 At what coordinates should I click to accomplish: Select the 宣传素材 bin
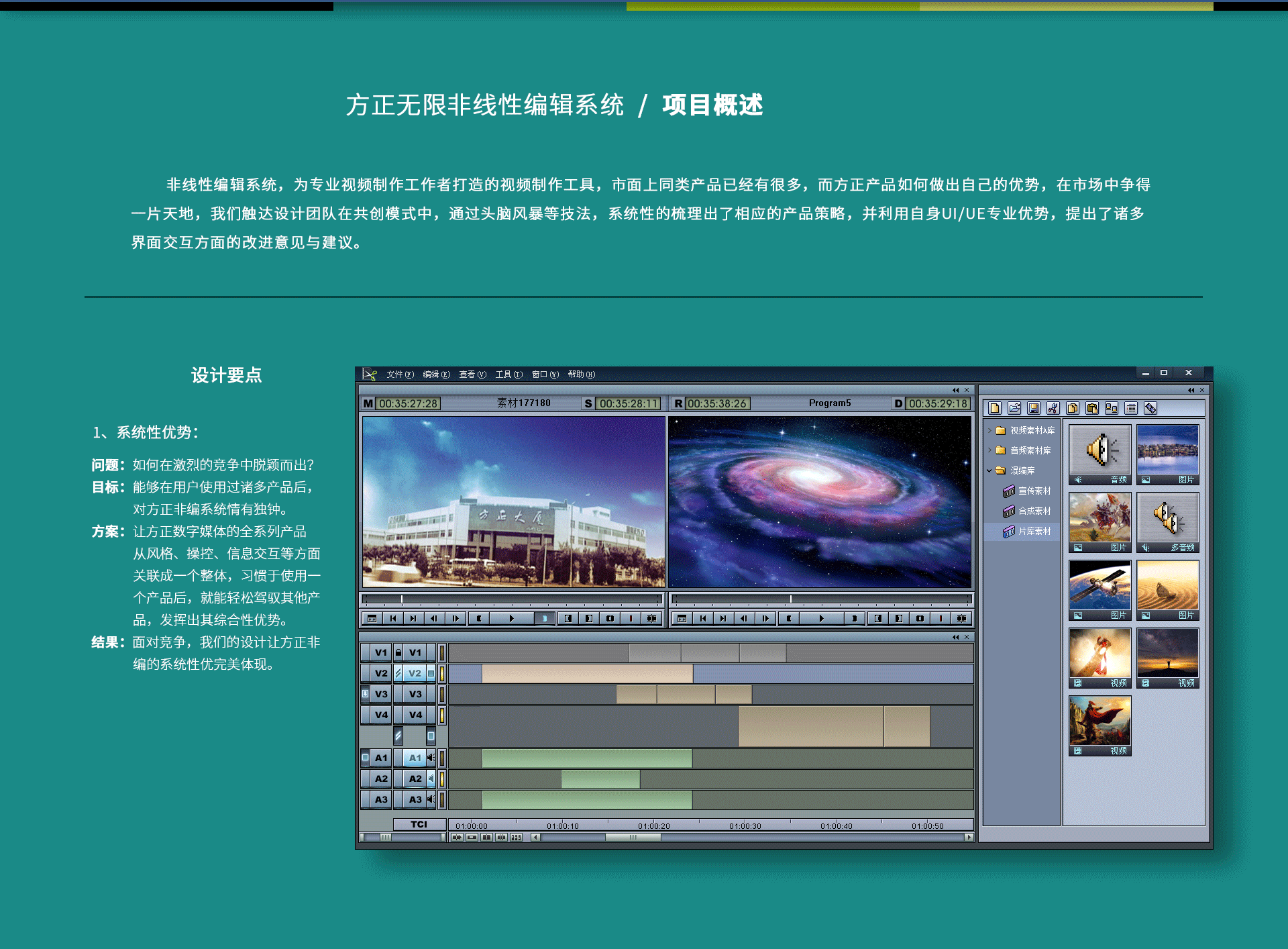coord(1027,491)
